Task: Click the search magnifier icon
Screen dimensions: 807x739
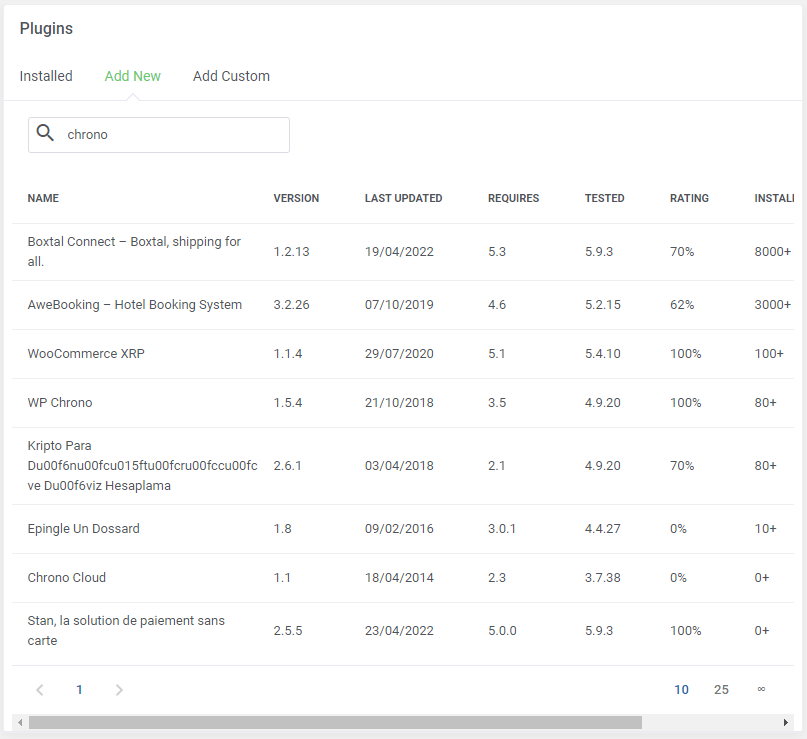Action: pyautogui.click(x=45, y=133)
